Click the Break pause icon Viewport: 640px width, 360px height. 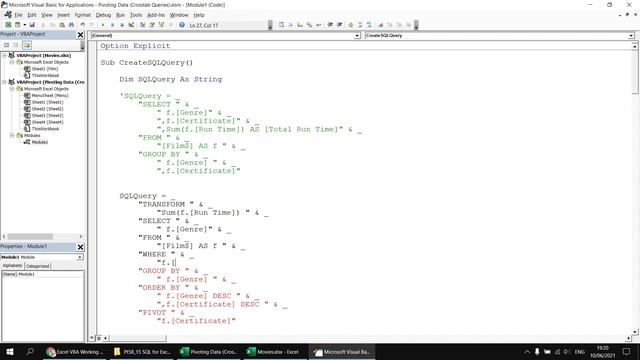pos(113,25)
